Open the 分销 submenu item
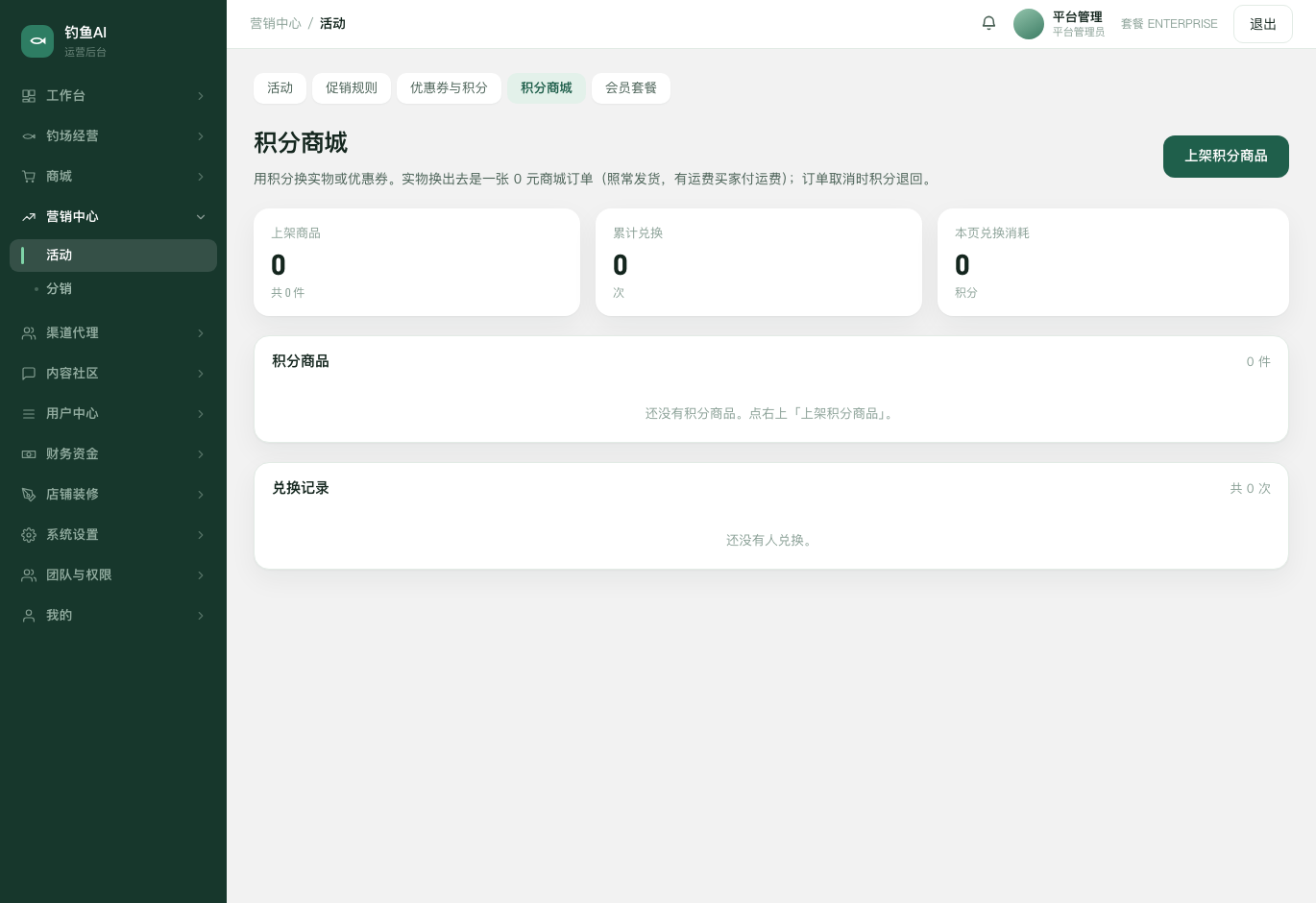Viewport: 1316px width, 903px height. [113, 289]
